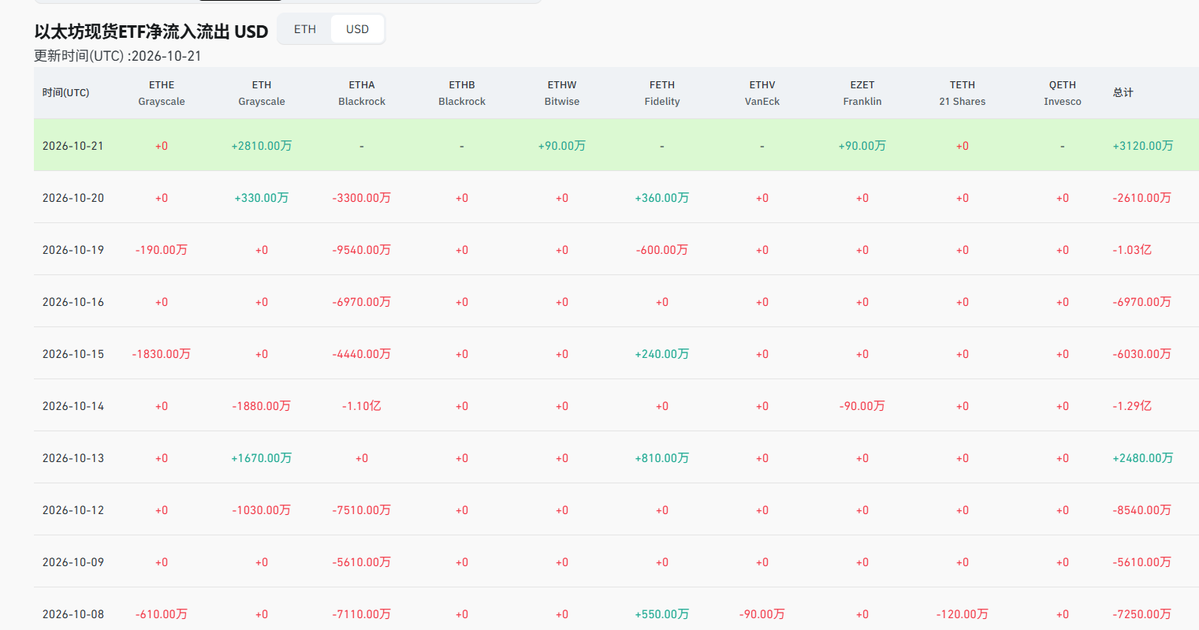Click the +810.00万 FETH value
The image size is (1199, 630).
[x=662, y=458]
